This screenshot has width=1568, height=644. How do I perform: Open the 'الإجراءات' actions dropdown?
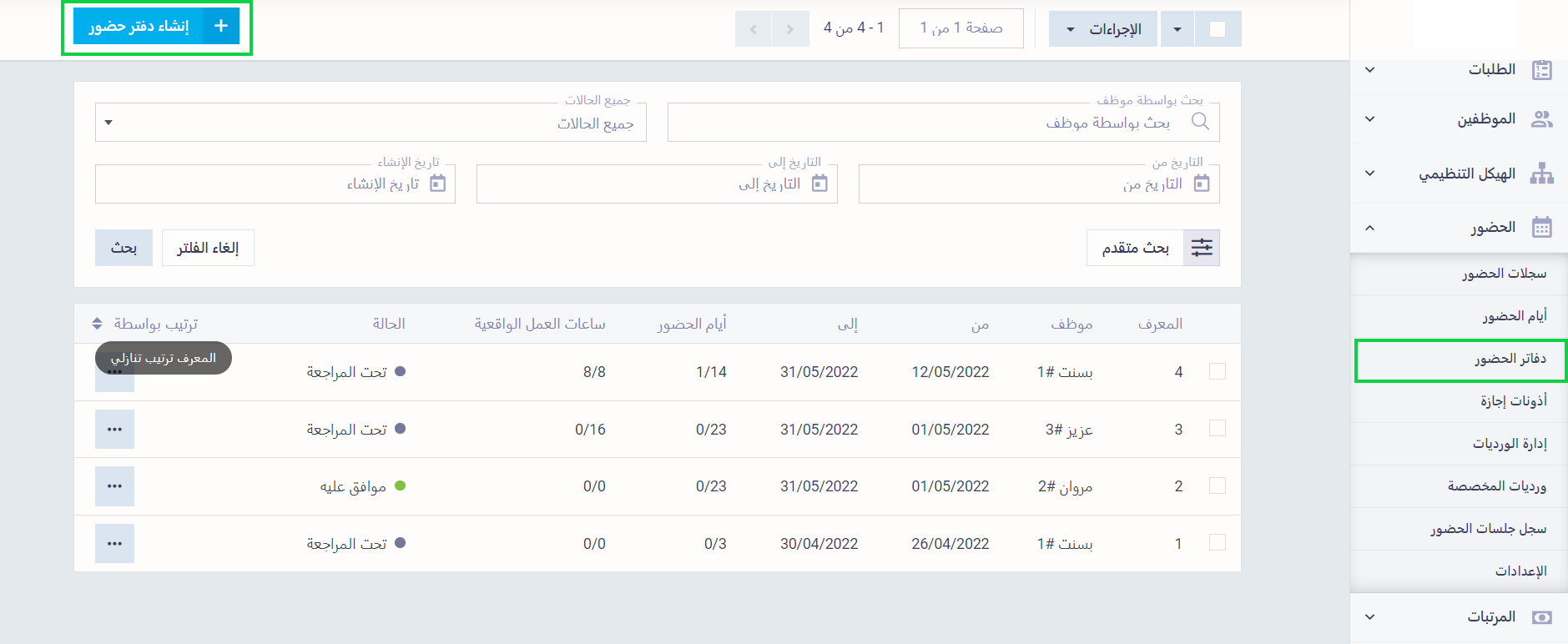click(x=1102, y=29)
